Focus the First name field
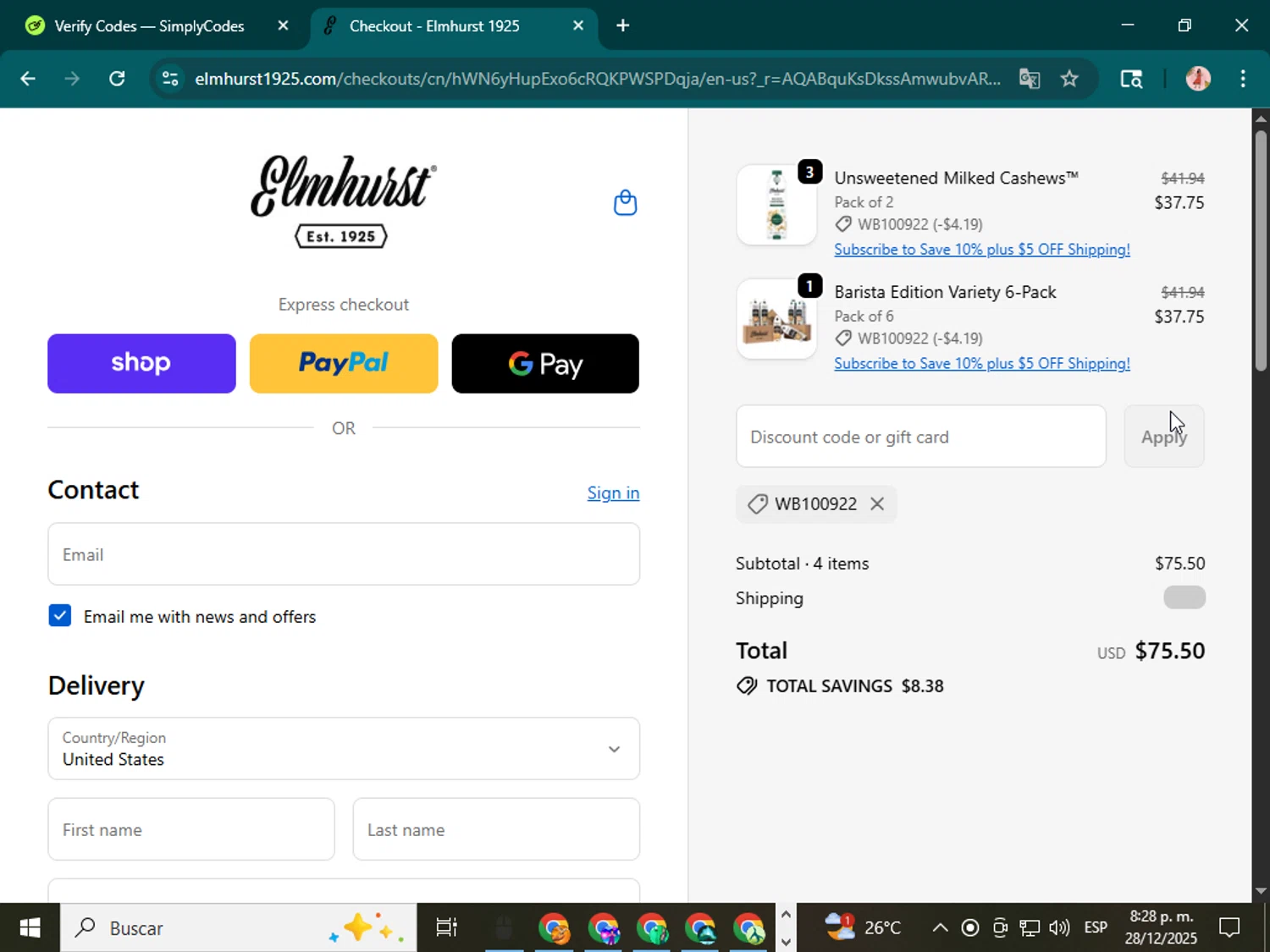 191,829
